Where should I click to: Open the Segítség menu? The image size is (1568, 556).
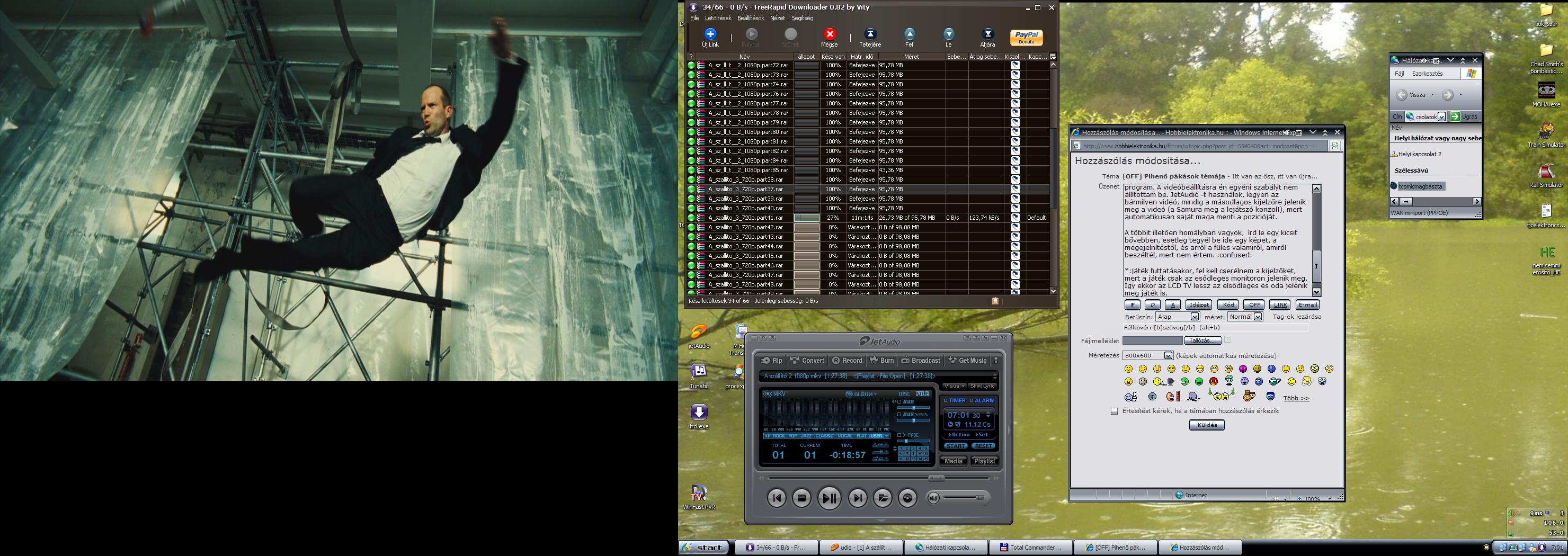click(802, 18)
